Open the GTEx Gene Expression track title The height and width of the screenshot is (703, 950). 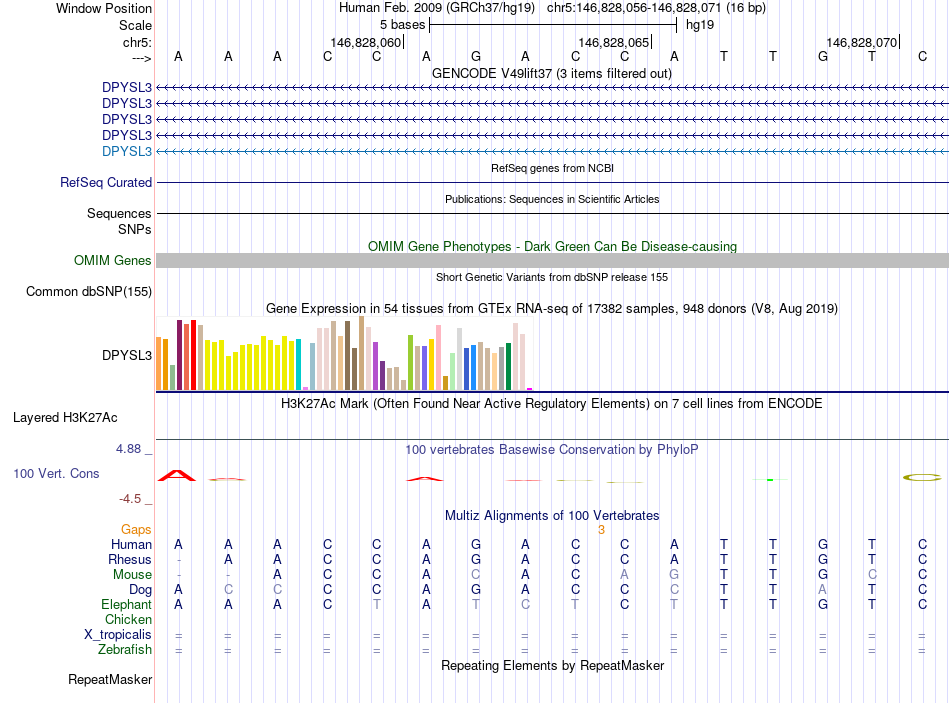pyautogui.click(x=552, y=308)
